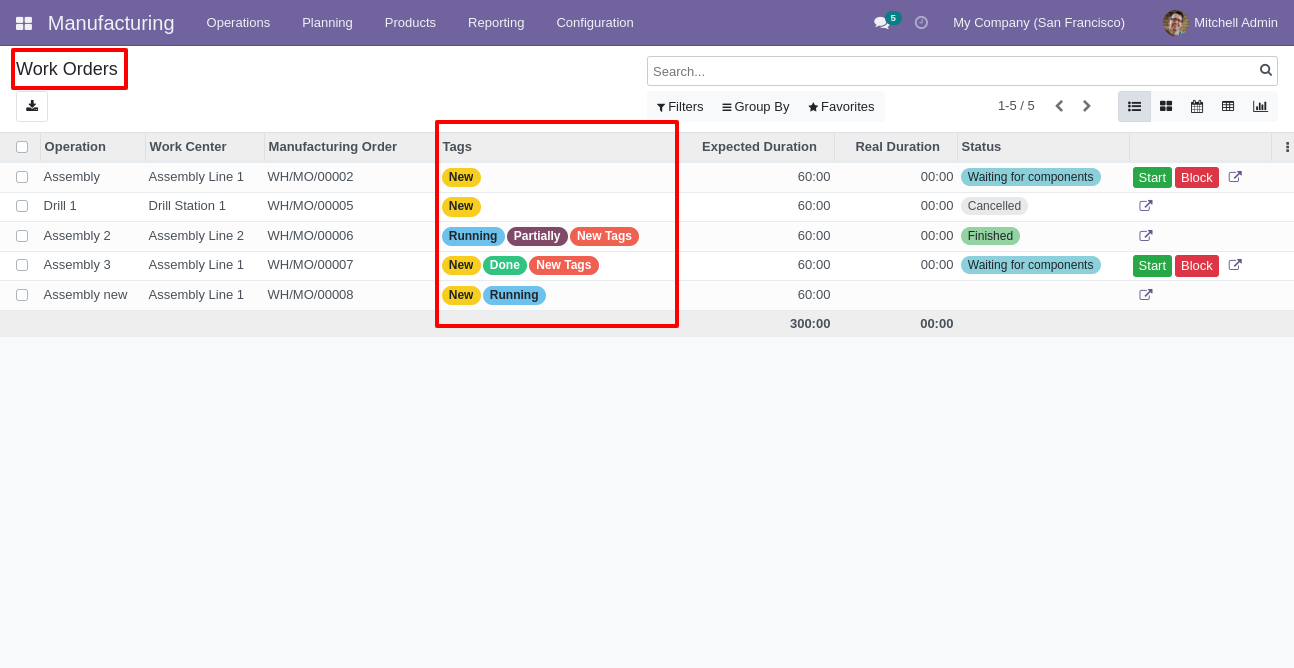Screen dimensions: 1294x668
Task: Switch to kanban view
Action: pyautogui.click(x=1166, y=106)
